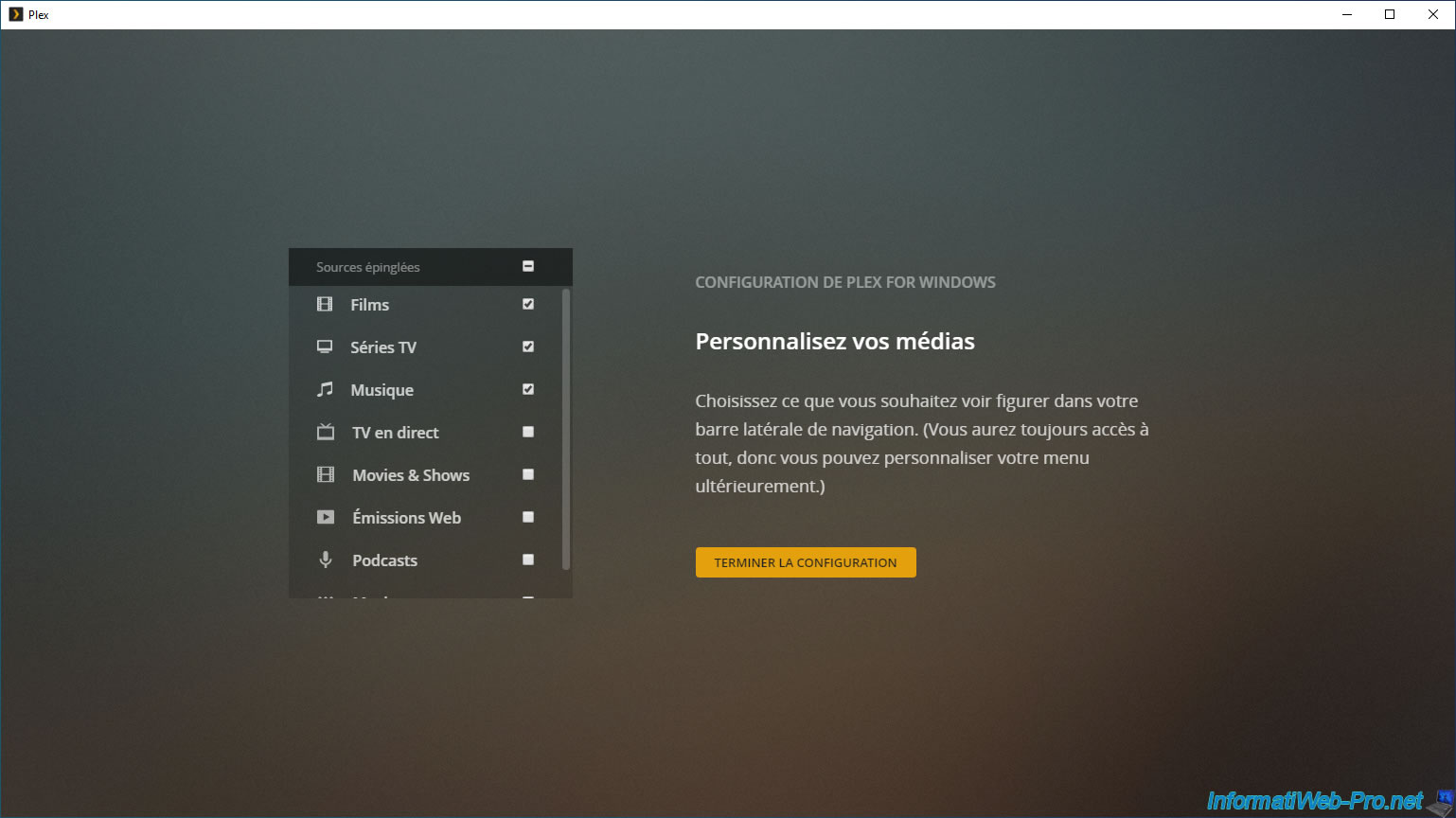Screen dimensions: 1456x818
Task: Maximize the Plex window
Action: [x=1390, y=14]
